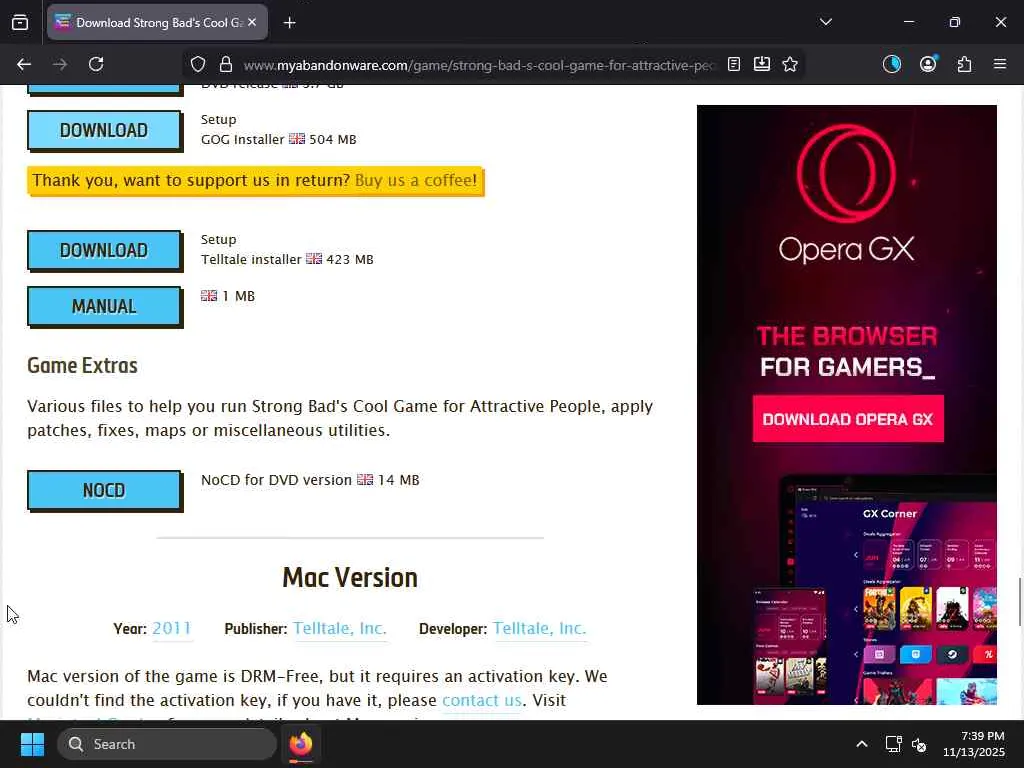The width and height of the screenshot is (1024, 768).
Task: Download the NoCD for DVD version
Action: pos(104,490)
